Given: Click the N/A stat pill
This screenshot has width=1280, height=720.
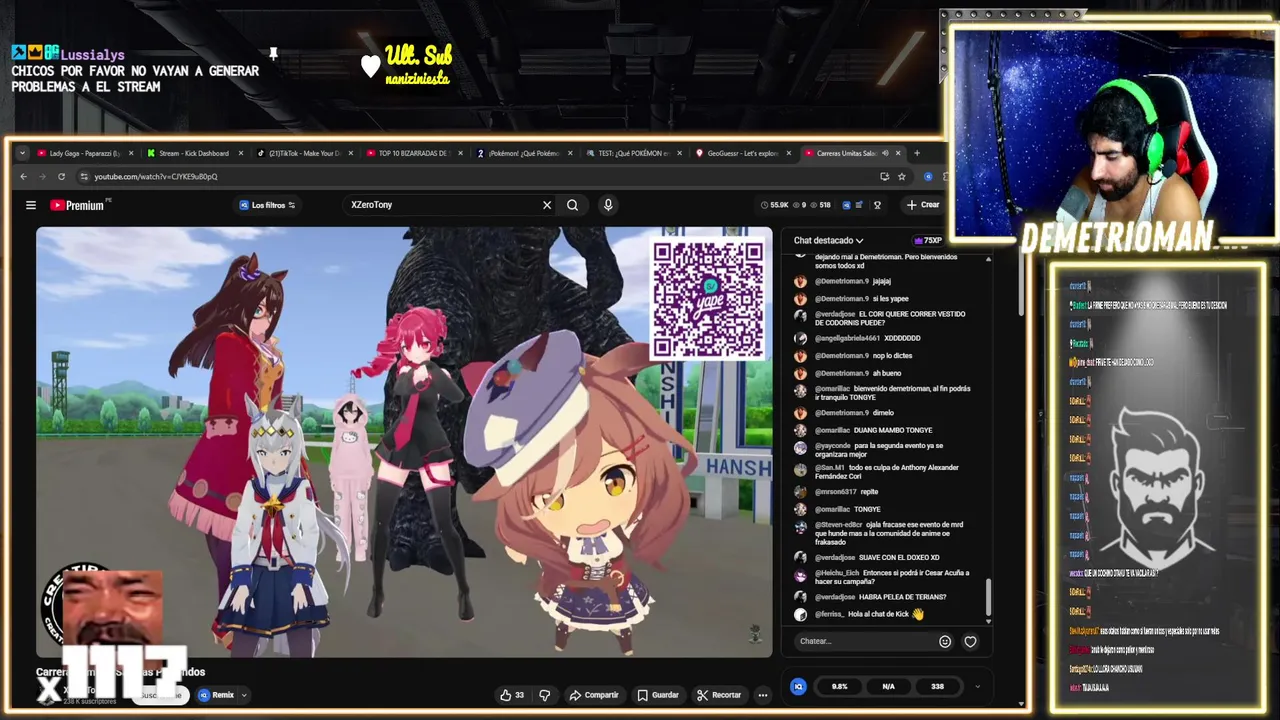Looking at the screenshot, I should pos(888,686).
